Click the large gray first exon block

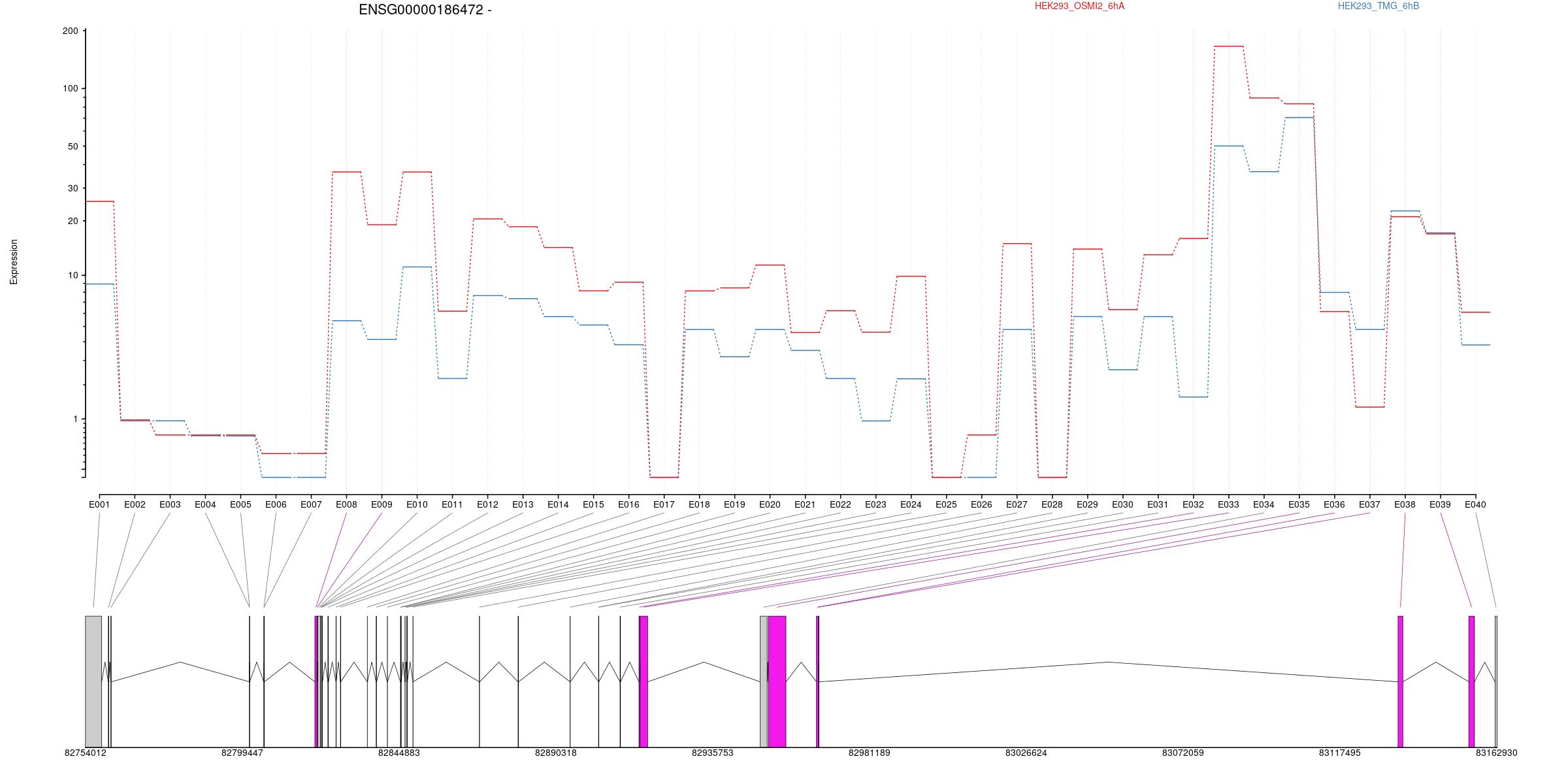tap(93, 681)
